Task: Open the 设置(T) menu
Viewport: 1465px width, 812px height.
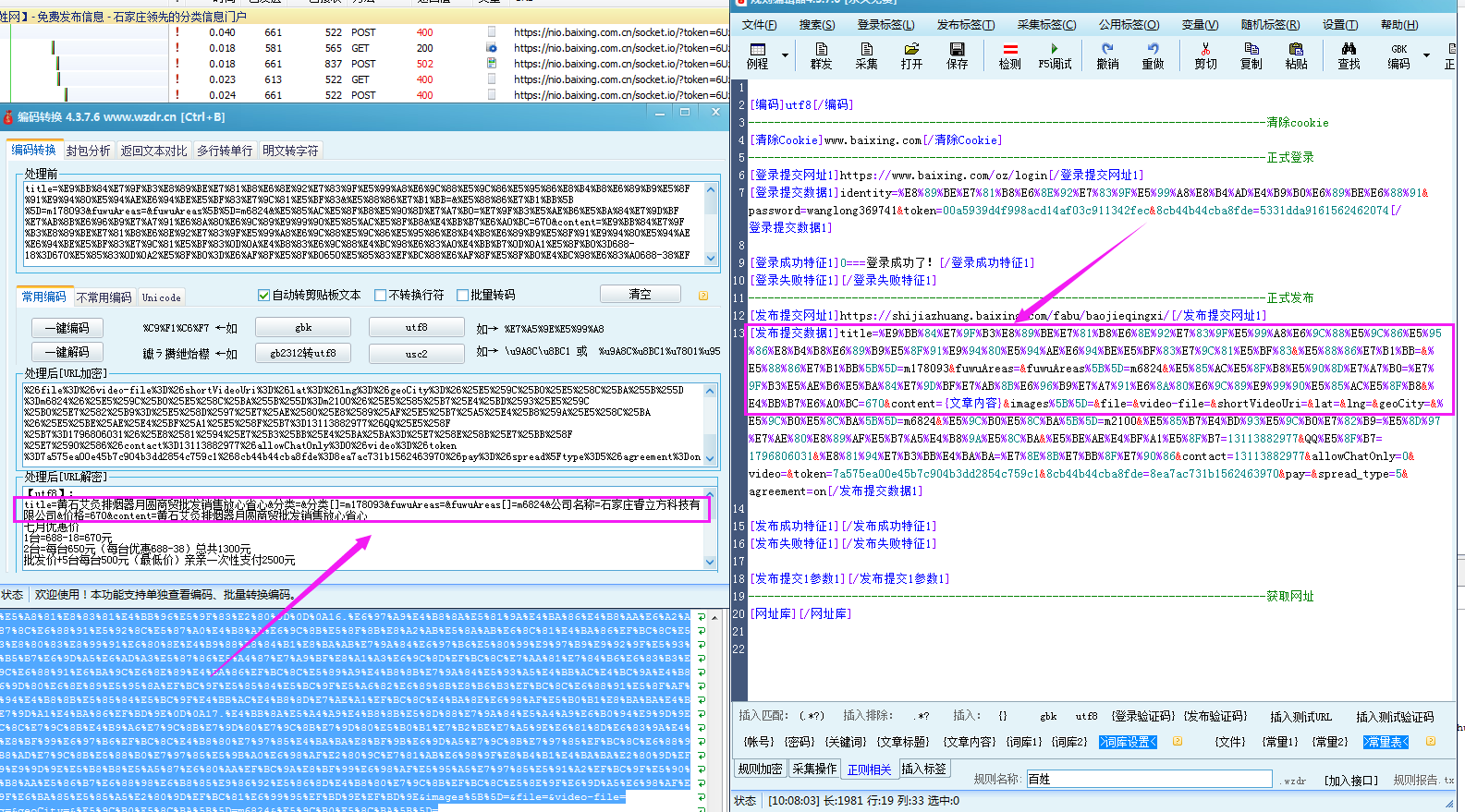Action: coord(1339,25)
